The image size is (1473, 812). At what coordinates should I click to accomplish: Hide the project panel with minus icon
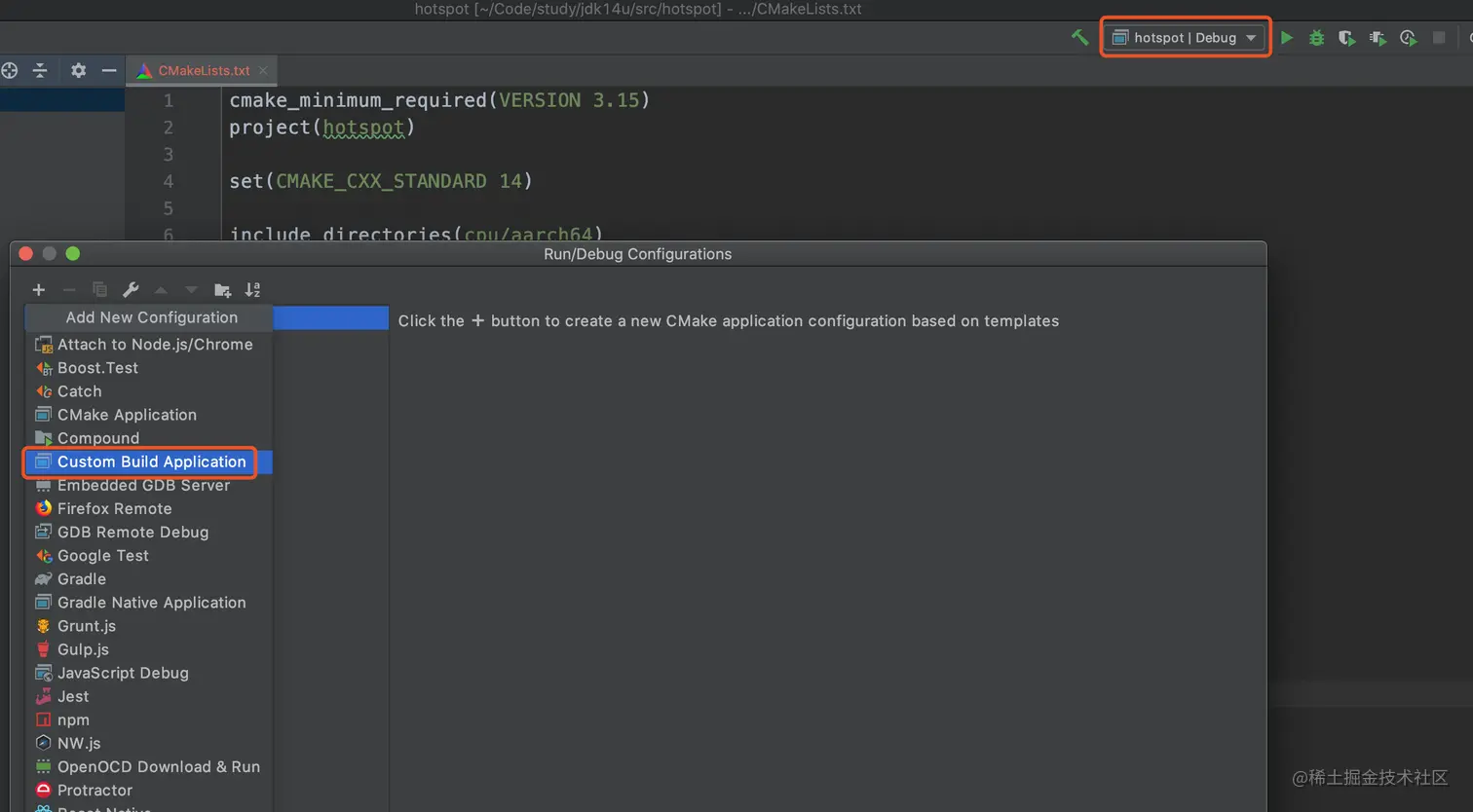[109, 70]
